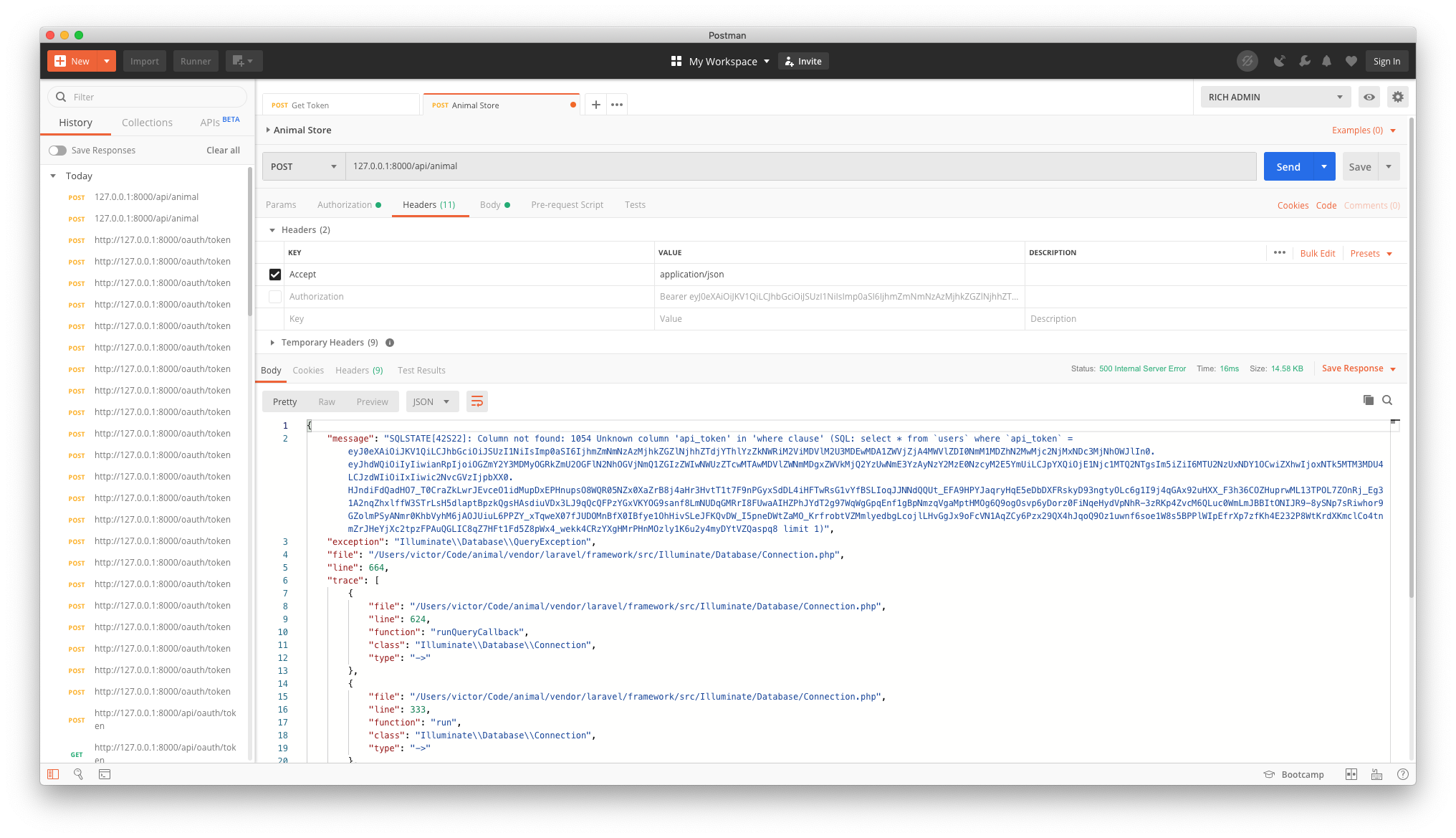Open the Runner button

[196, 62]
